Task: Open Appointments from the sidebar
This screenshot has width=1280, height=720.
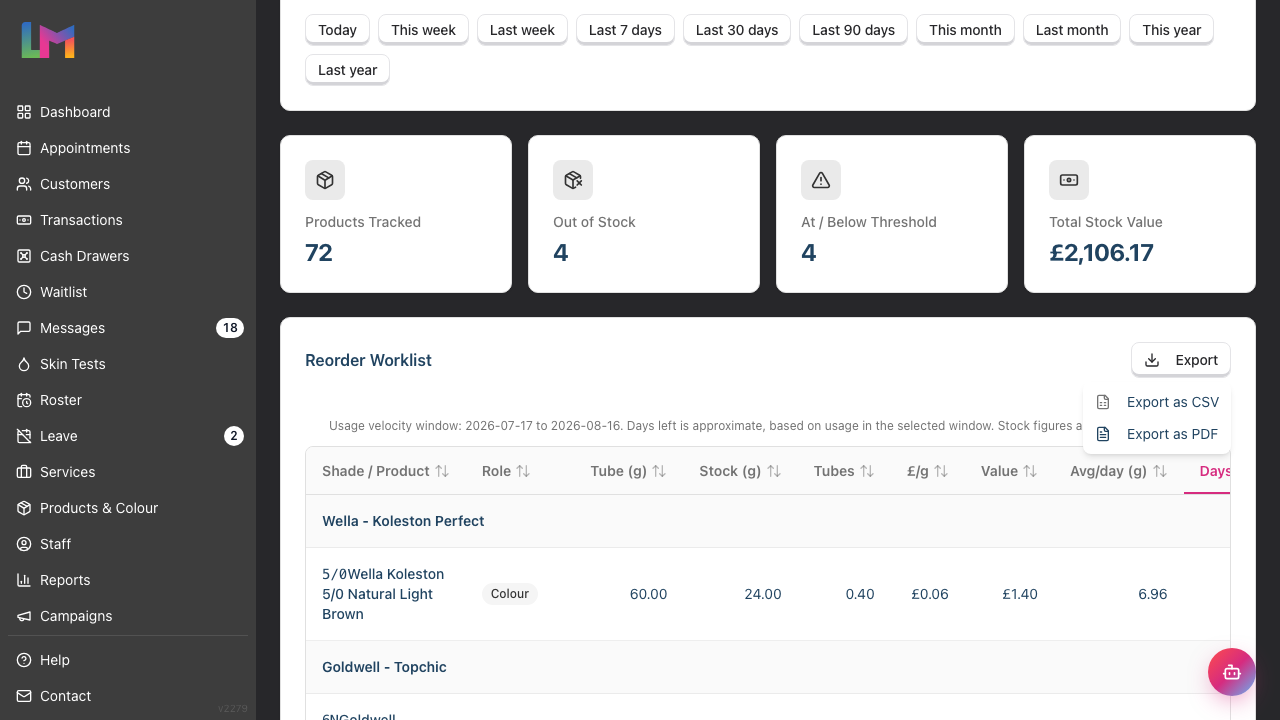Action: pyautogui.click(x=128, y=148)
